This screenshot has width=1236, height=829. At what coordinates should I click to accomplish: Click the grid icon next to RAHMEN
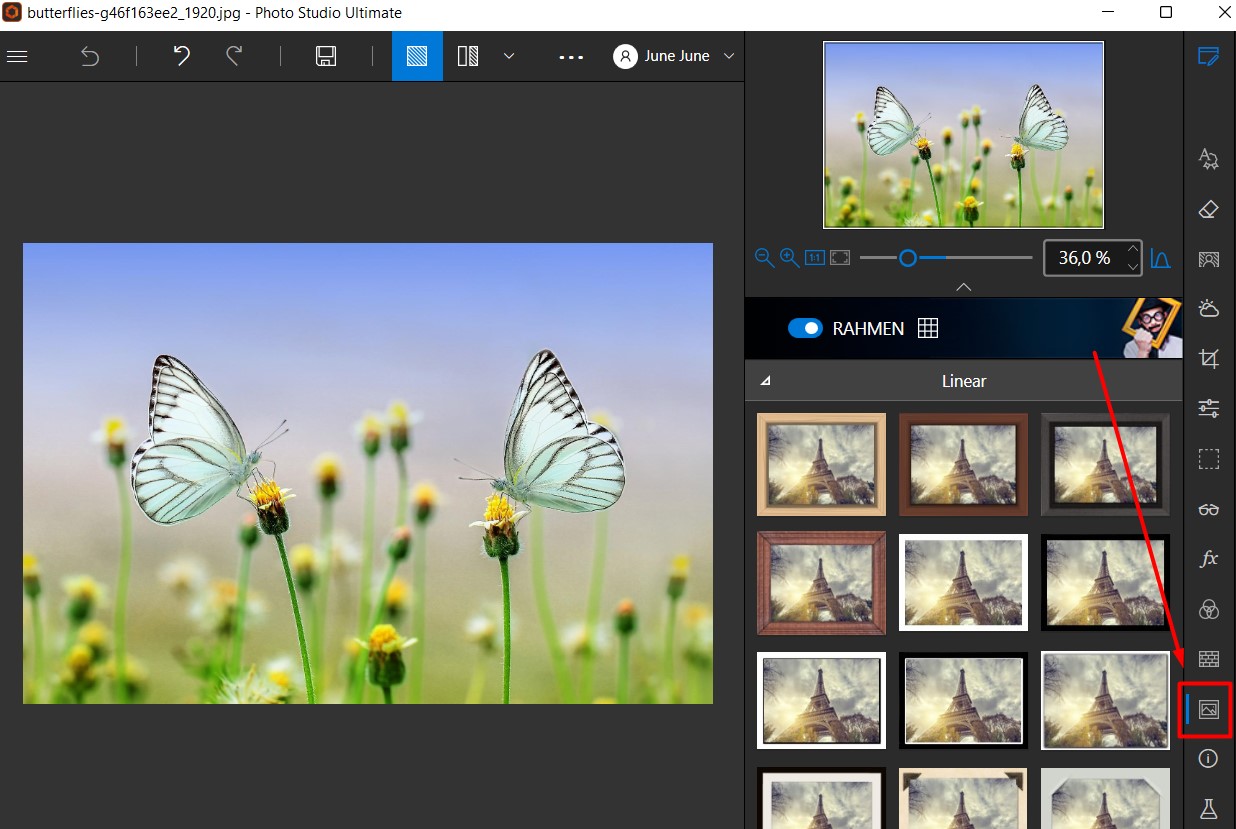(x=928, y=328)
